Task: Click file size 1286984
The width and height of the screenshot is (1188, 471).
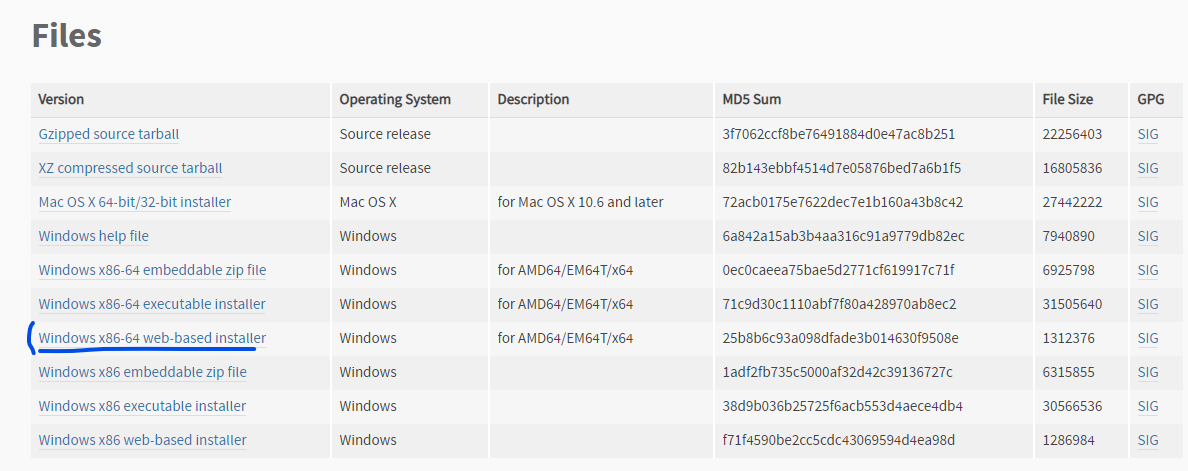Action: (1069, 440)
